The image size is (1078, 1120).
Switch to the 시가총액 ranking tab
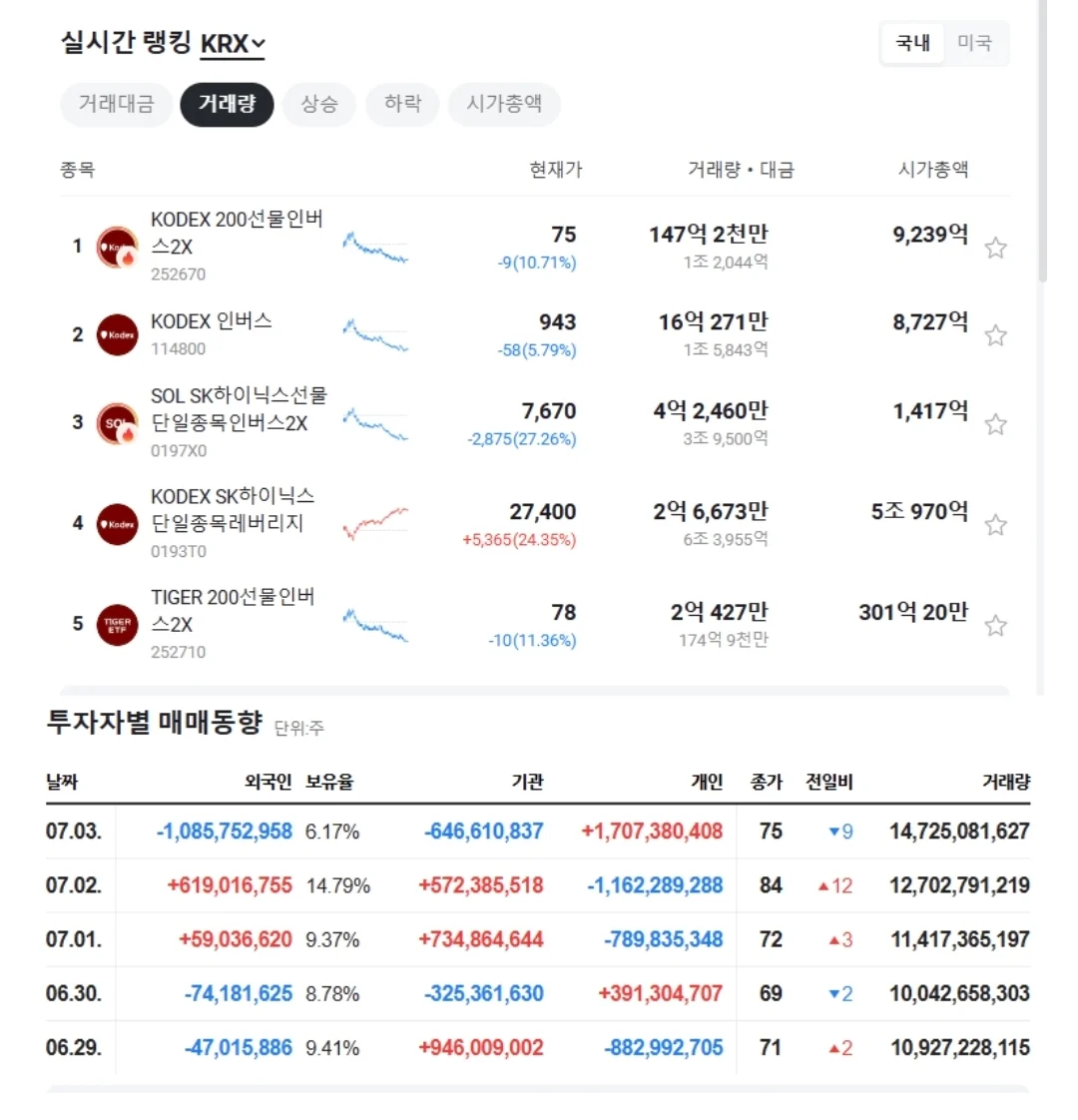point(504,104)
